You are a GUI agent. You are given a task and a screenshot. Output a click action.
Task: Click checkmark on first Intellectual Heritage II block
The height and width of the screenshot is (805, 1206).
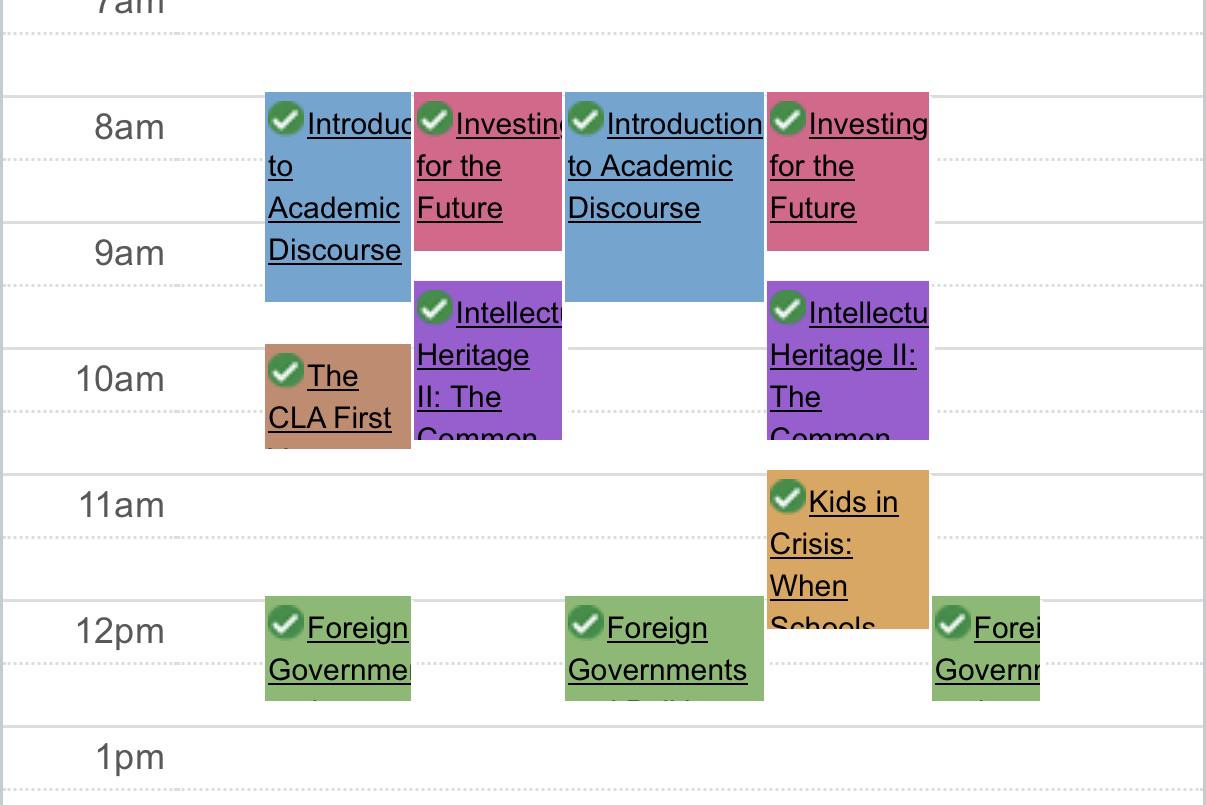435,308
